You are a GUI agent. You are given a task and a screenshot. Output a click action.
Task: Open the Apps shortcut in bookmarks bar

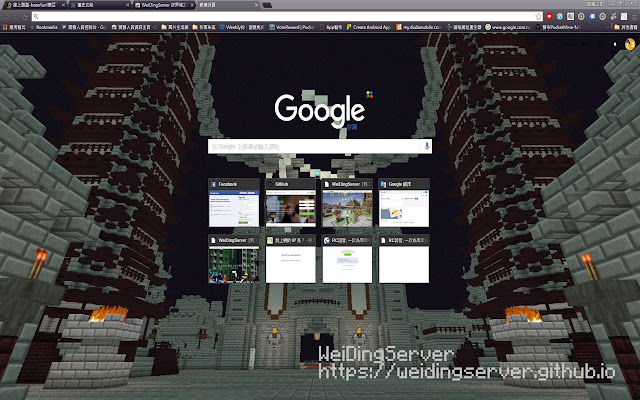pyautogui.click(x=14, y=27)
